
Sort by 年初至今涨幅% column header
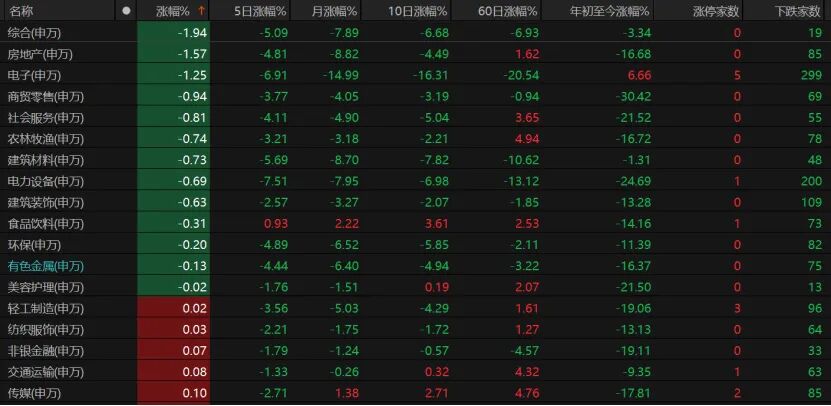pos(609,11)
